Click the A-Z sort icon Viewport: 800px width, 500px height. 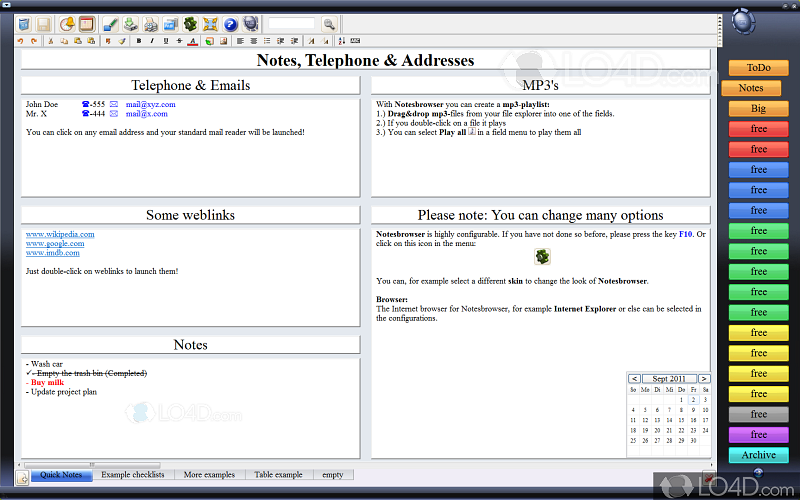pyautogui.click(x=341, y=41)
